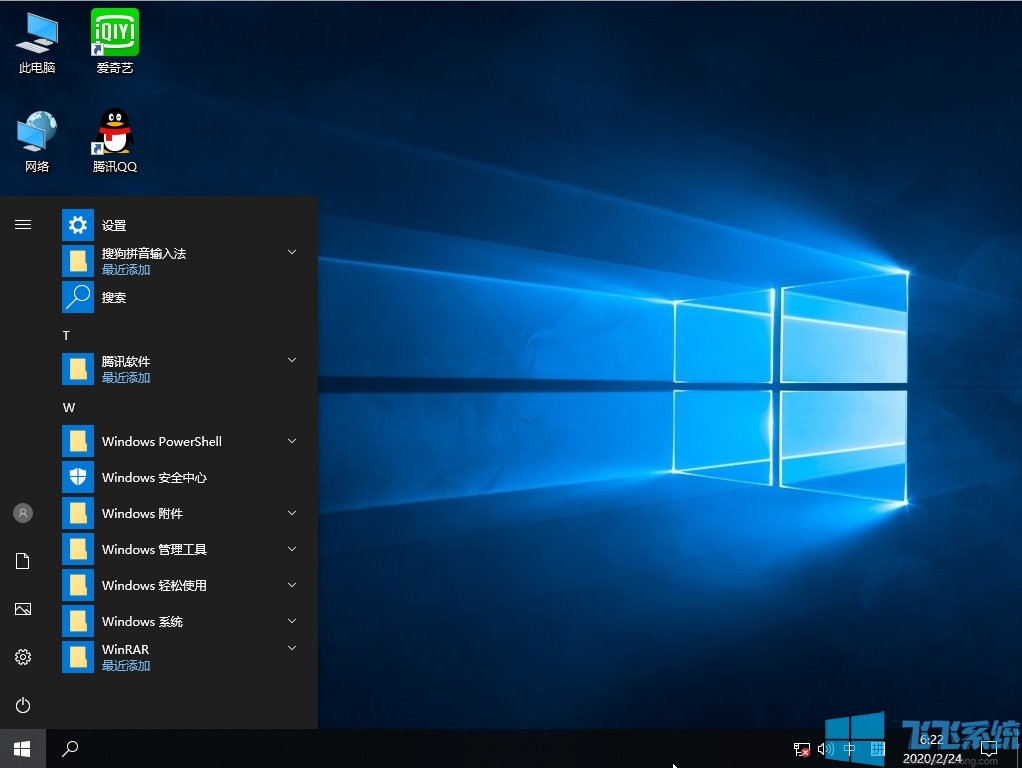
Task: Launch 搜索 from the app list
Action: [x=114, y=297]
